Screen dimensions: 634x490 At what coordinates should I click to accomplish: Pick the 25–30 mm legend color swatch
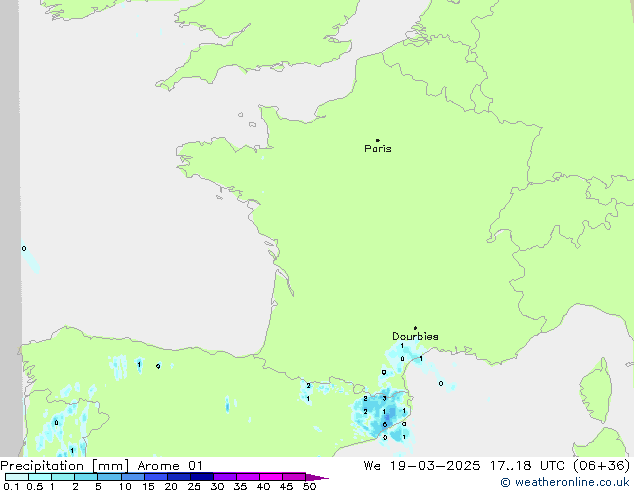coord(201,477)
